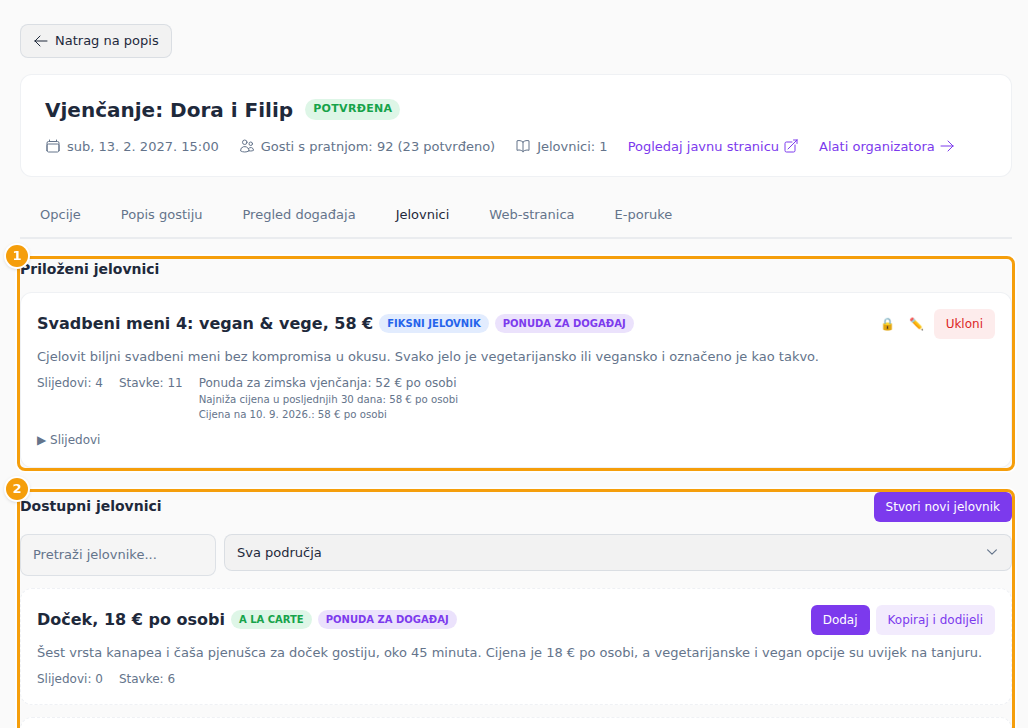
Task: Click the guests icon beside Gosti s pratnjom
Action: point(247,146)
